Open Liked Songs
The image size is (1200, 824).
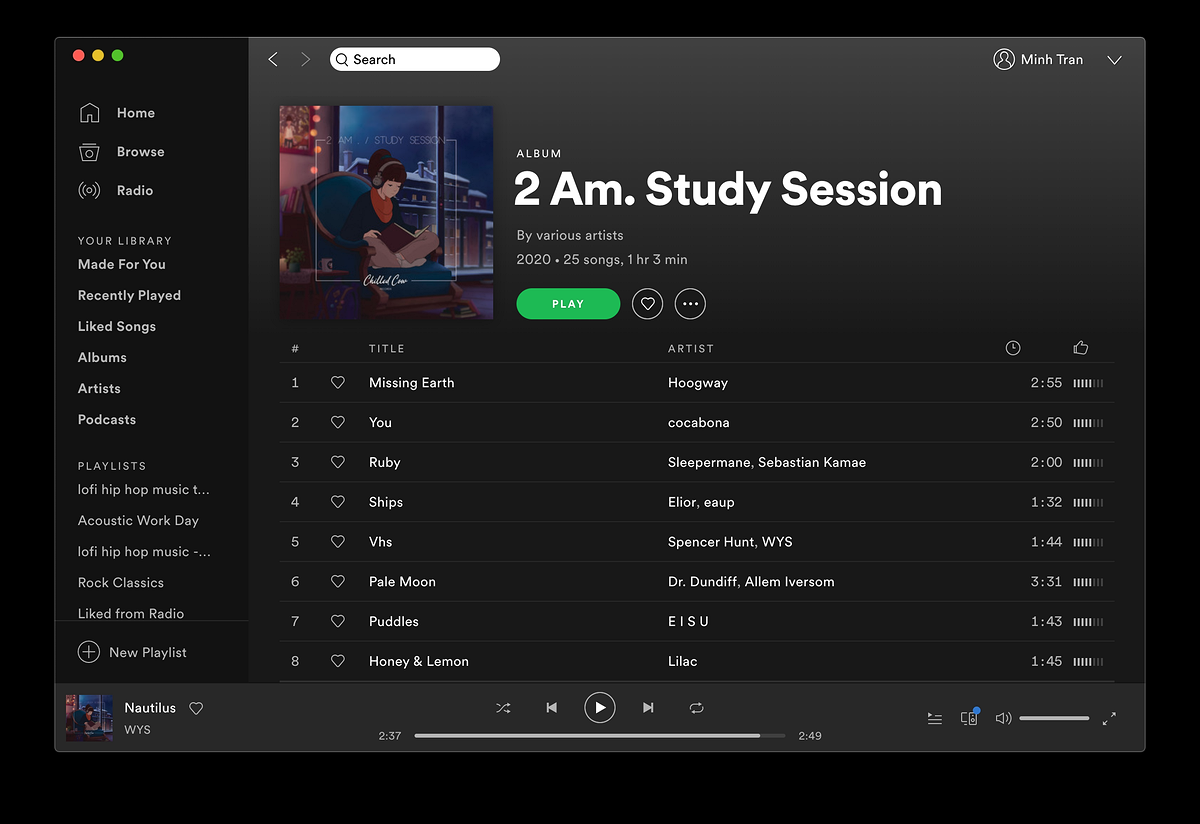(117, 326)
